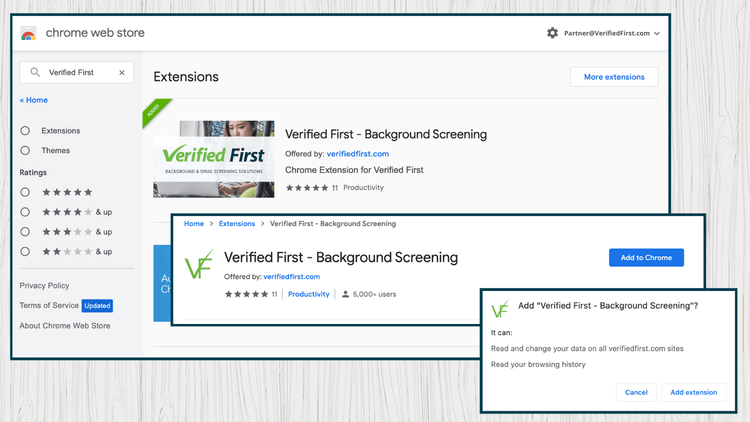
Task: Choose the two stars & up filter
Action: [25, 252]
